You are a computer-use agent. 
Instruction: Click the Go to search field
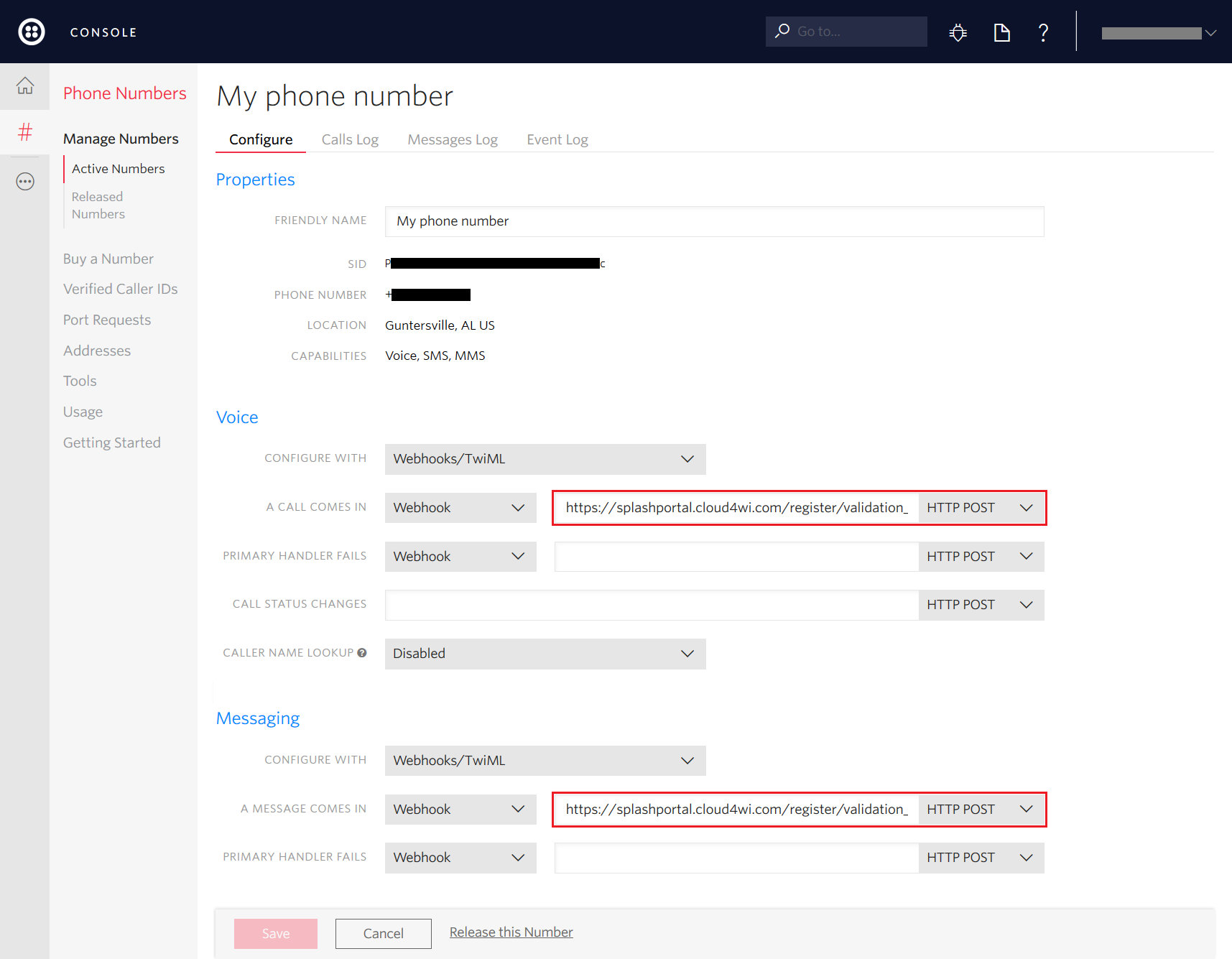coord(846,32)
